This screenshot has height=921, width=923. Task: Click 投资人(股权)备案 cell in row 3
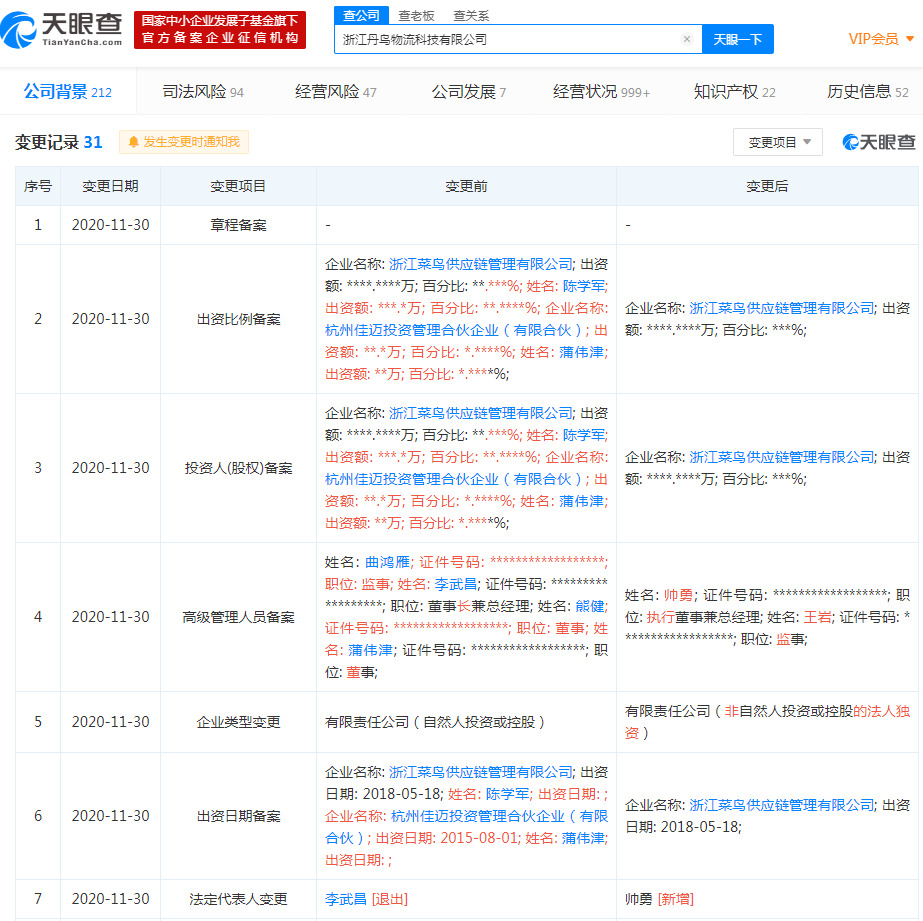238,468
